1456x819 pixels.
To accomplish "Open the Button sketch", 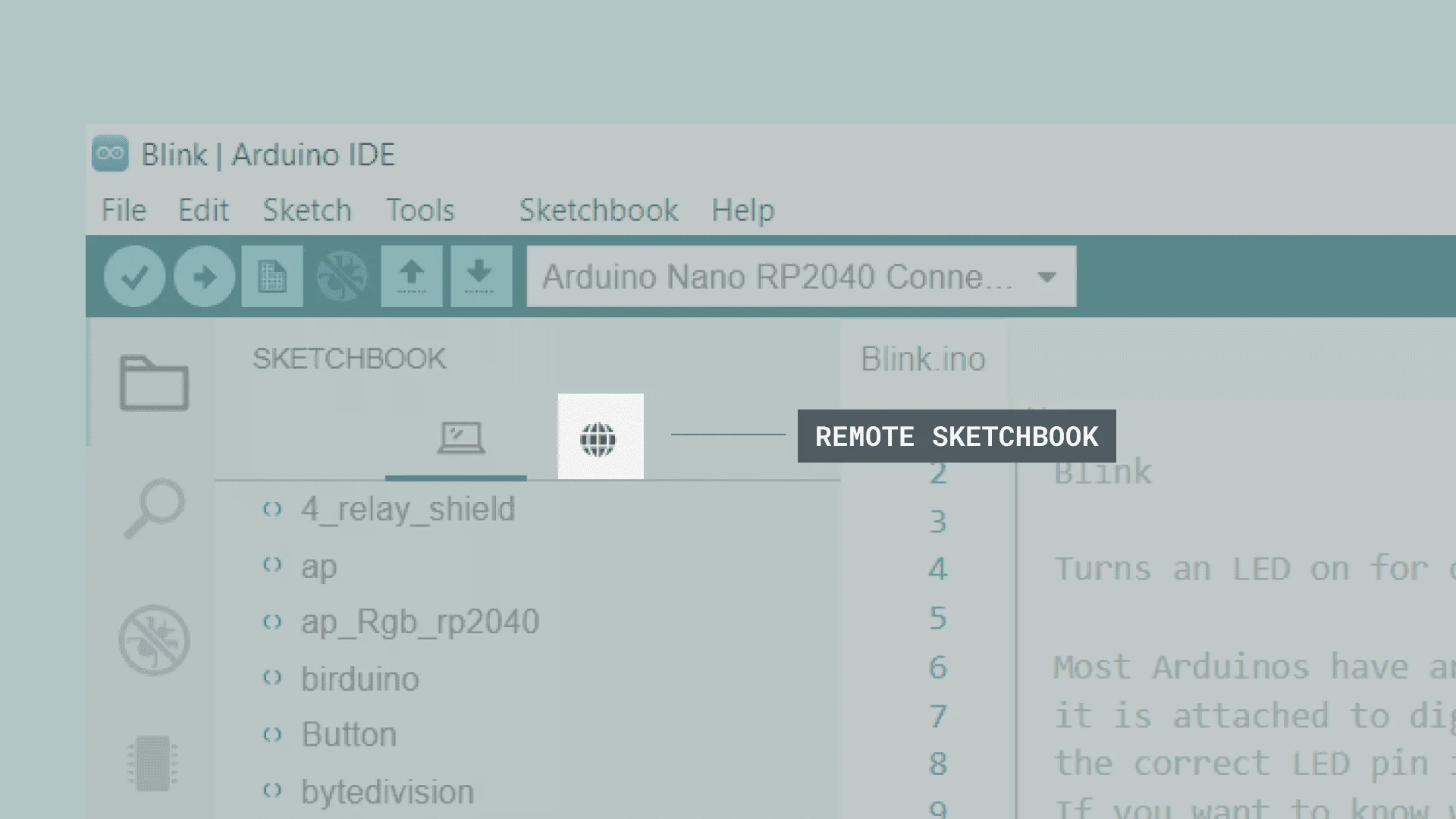I will click(349, 735).
